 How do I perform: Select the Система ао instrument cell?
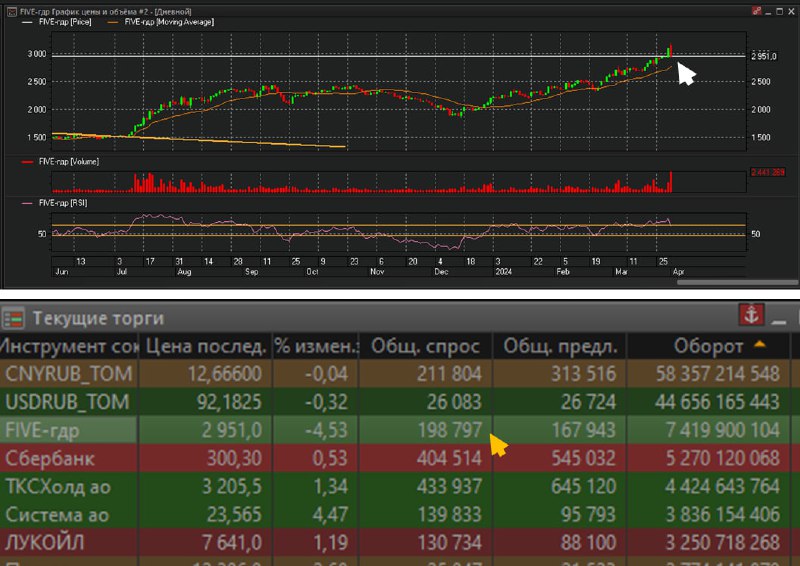pyautogui.click(x=68, y=514)
